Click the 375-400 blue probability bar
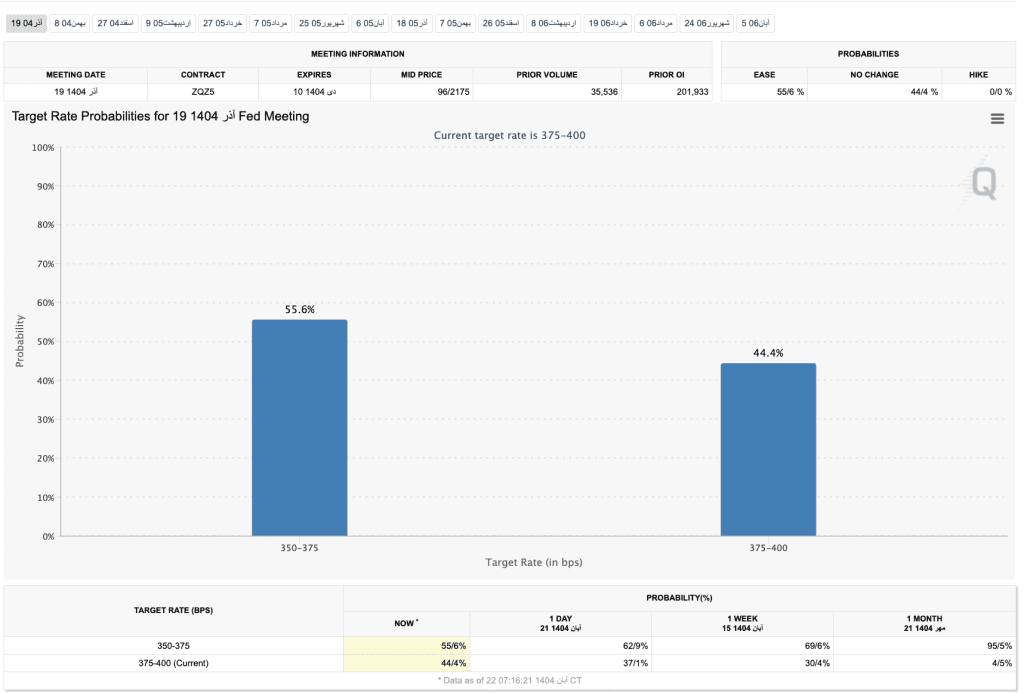The width and height of the screenshot is (1024, 693). point(768,449)
